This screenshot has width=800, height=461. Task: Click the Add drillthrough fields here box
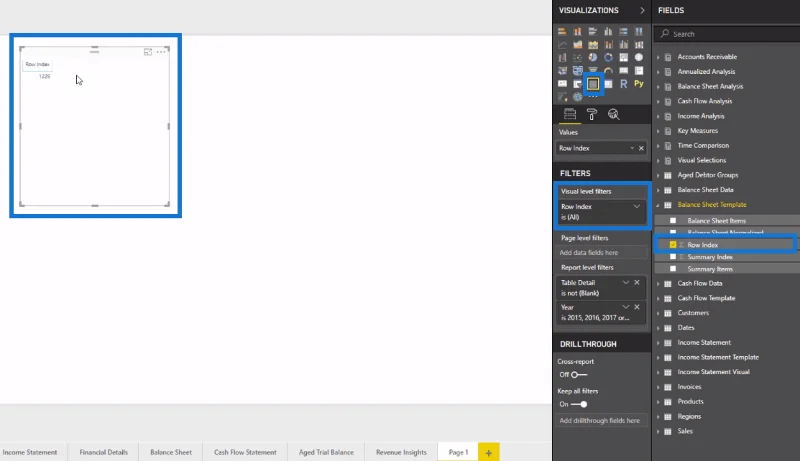tap(602, 421)
